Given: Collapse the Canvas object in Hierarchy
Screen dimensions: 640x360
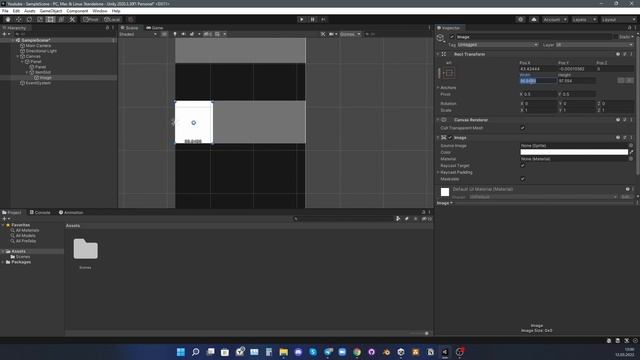Looking at the screenshot, I should pos(18,56).
